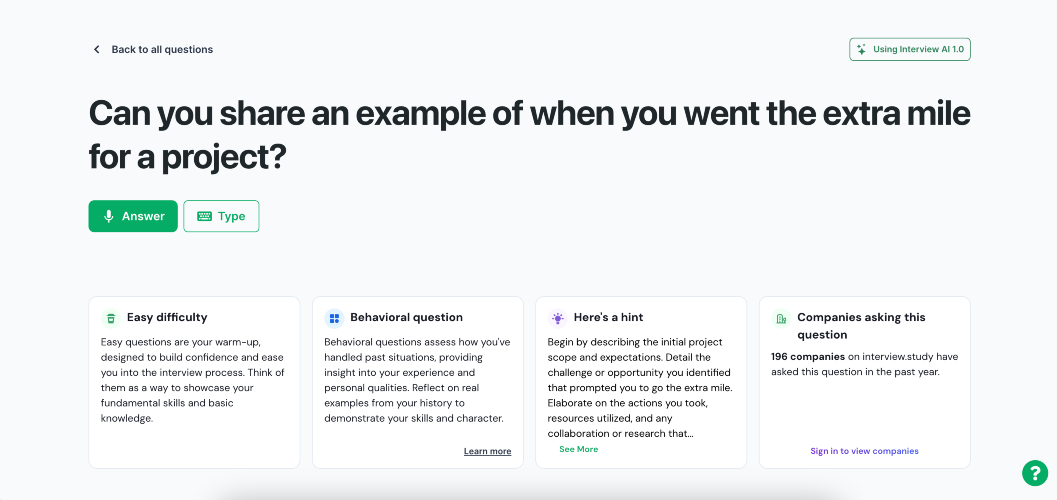Expand the hint with See More
Image resolution: width=1057 pixels, height=500 pixels.
[x=578, y=449]
